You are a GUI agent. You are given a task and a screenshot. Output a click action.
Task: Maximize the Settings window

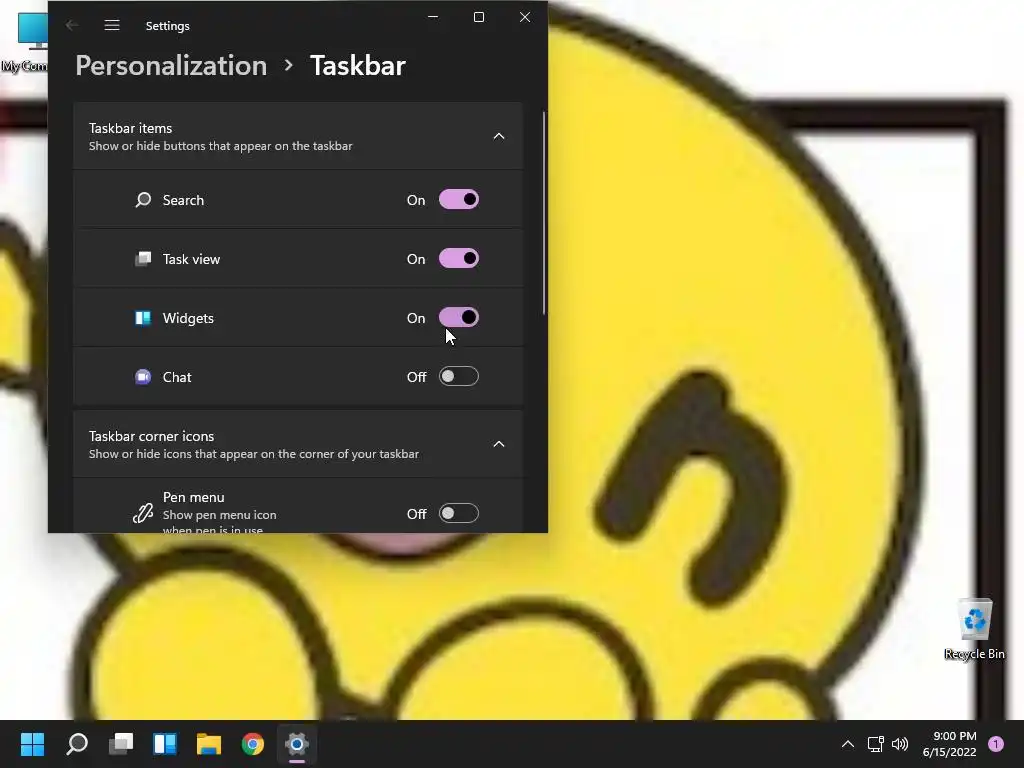[x=479, y=17]
